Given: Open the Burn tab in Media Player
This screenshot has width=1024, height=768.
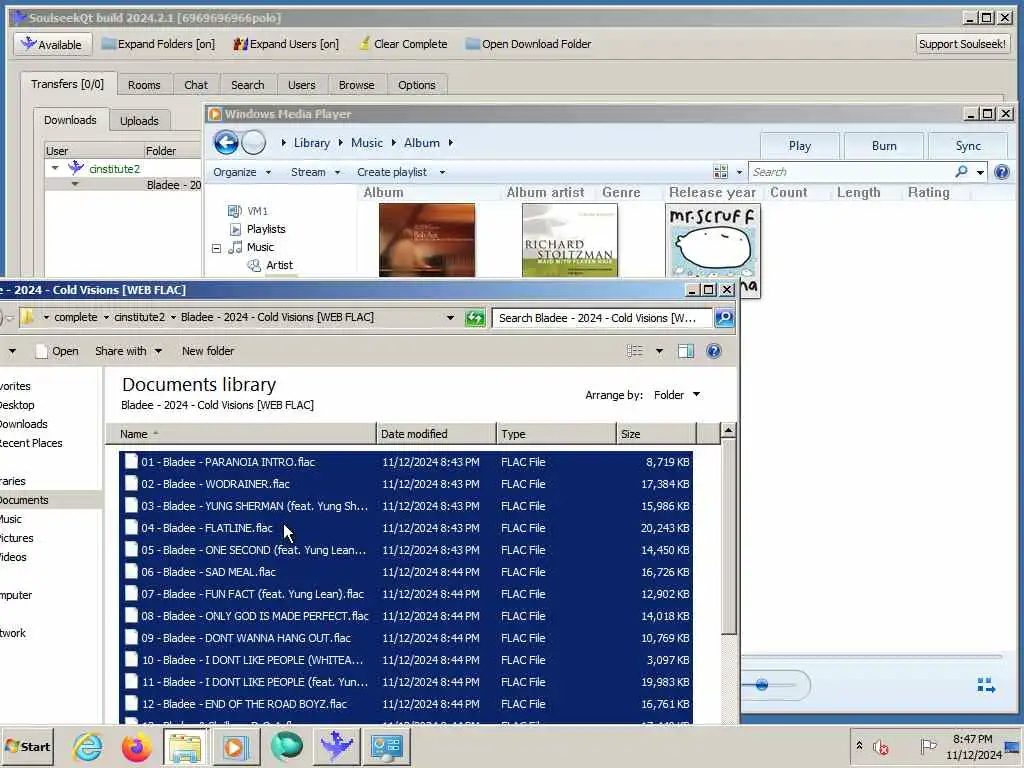Looking at the screenshot, I should 884,146.
